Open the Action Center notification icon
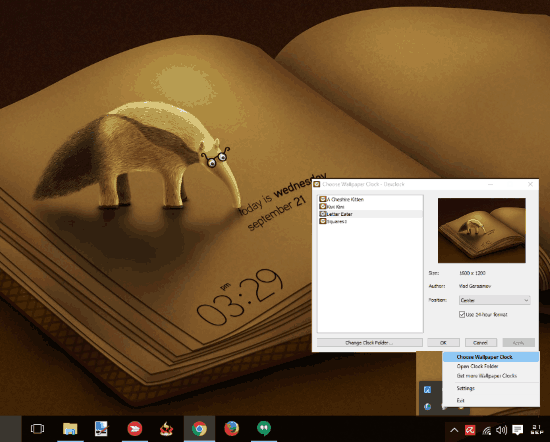Screen dimensions: 550x442 point(517,430)
